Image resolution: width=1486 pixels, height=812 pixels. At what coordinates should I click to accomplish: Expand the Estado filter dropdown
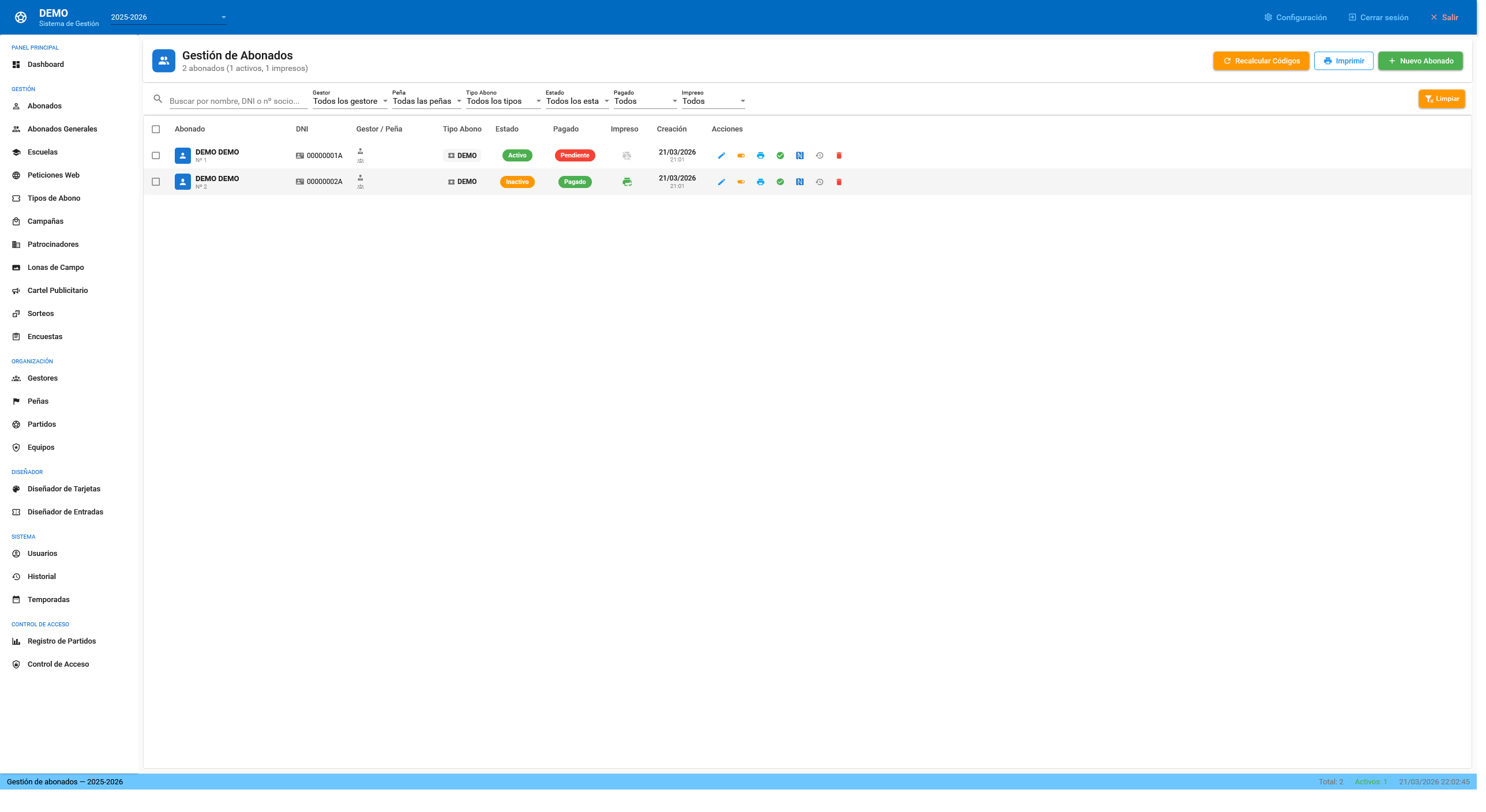[577, 101]
